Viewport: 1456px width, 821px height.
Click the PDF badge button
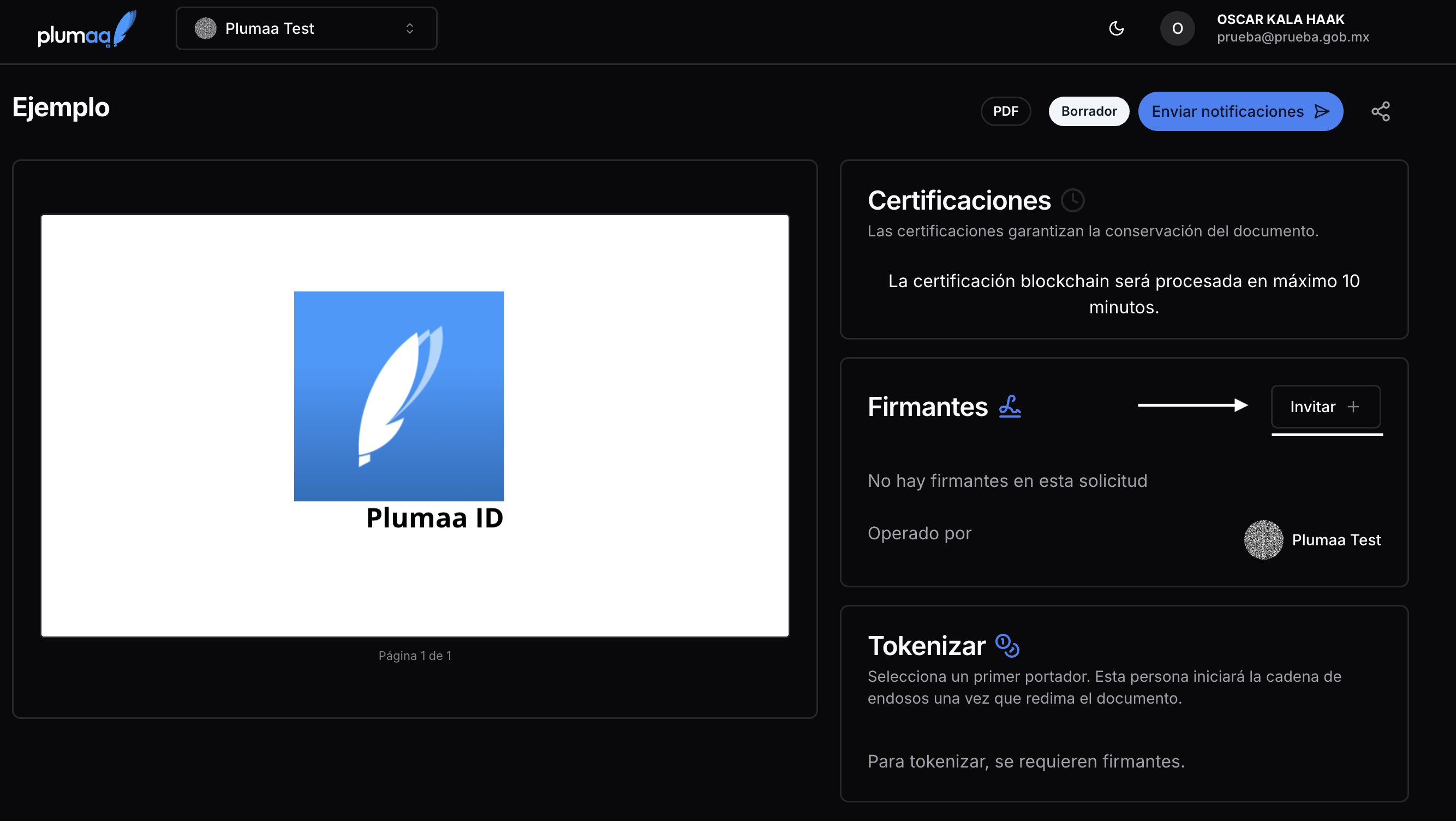[x=1006, y=111]
